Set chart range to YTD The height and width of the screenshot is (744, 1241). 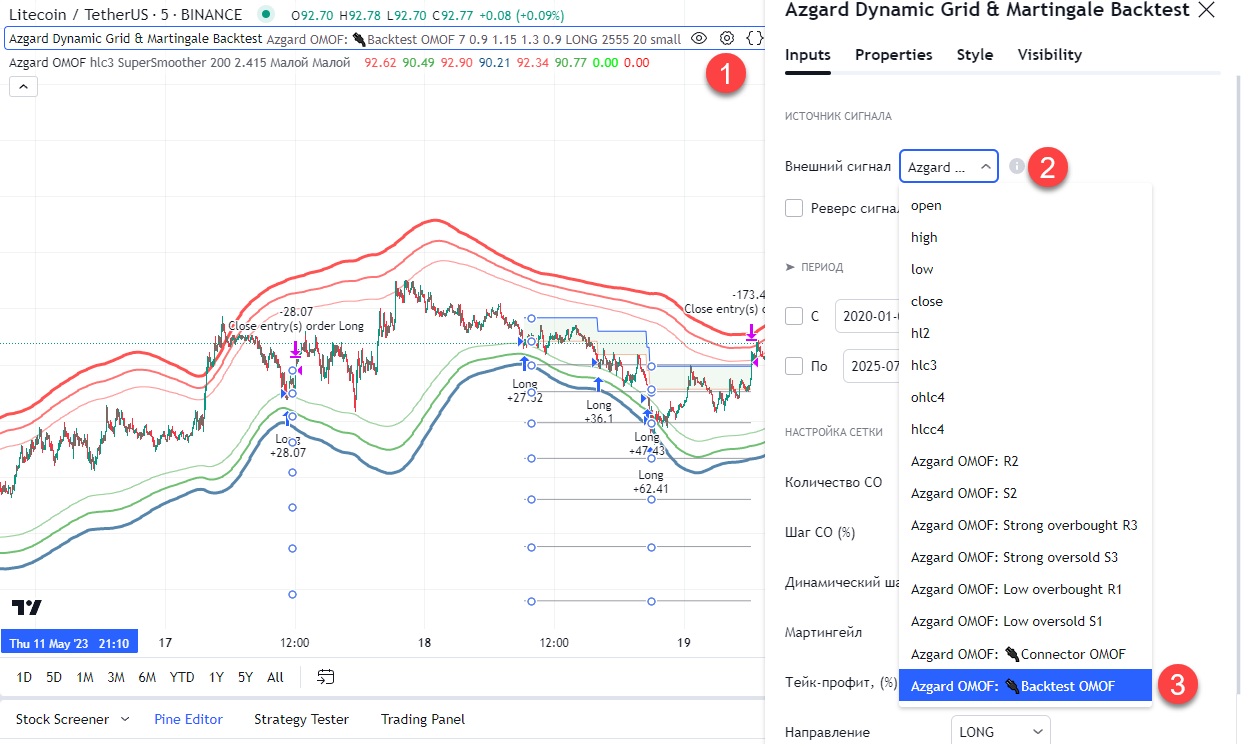tap(182, 677)
